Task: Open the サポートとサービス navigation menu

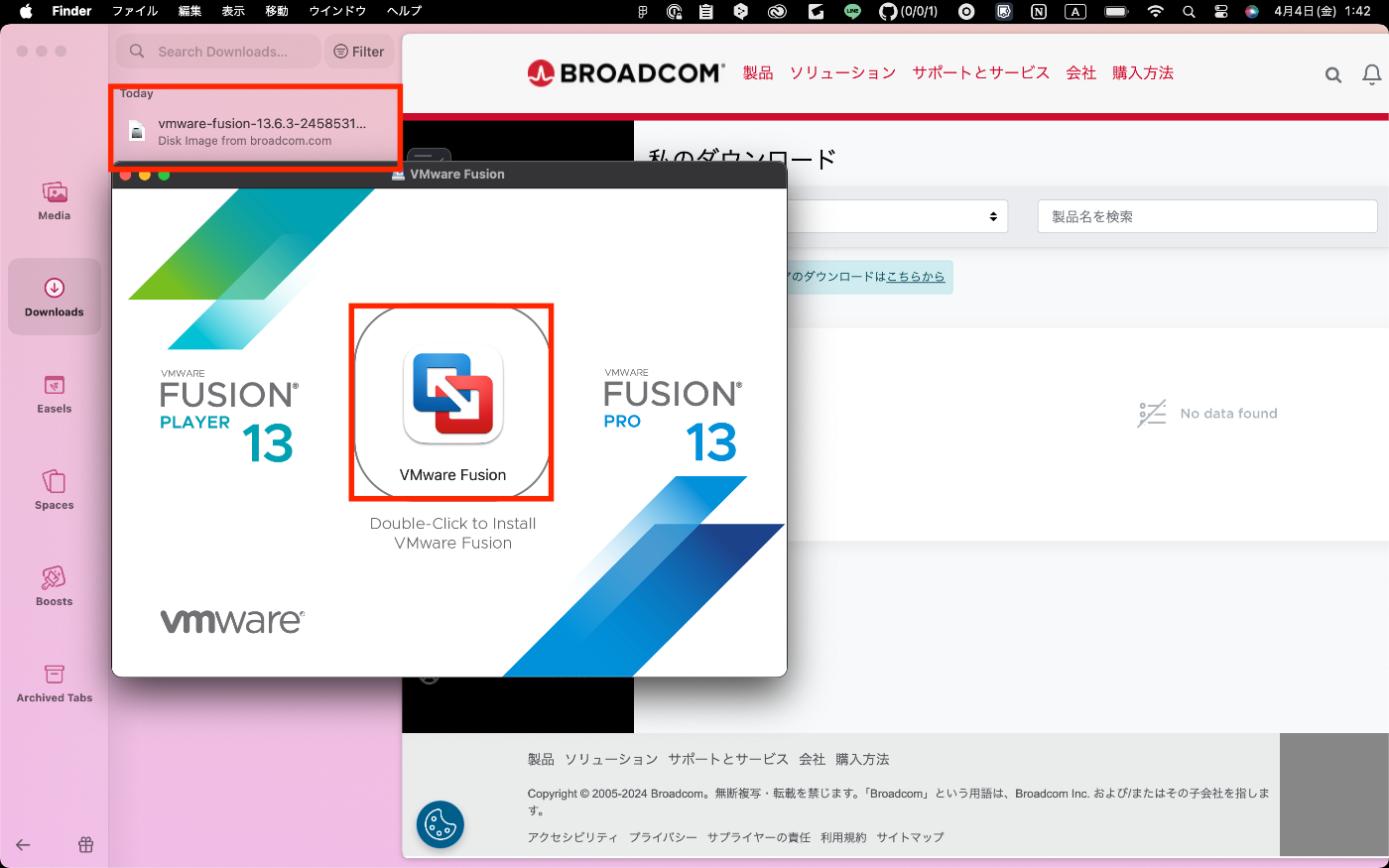Action: (x=980, y=73)
